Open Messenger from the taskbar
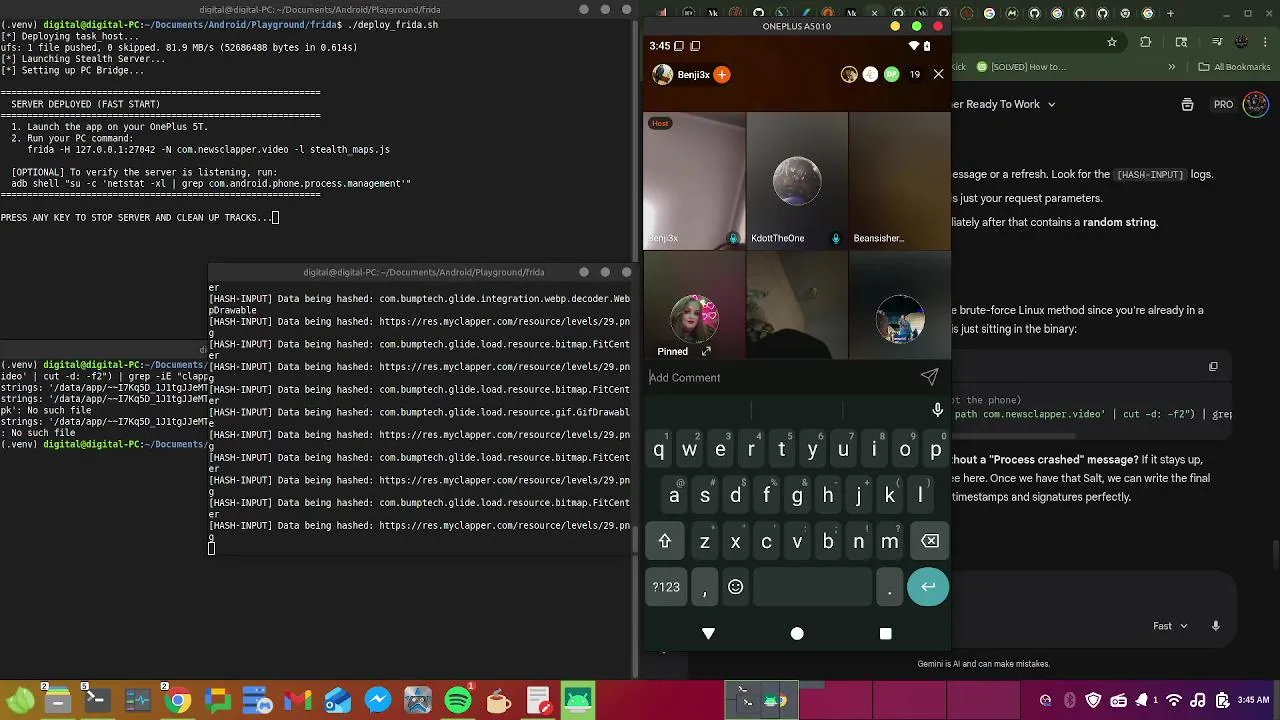 click(x=377, y=701)
